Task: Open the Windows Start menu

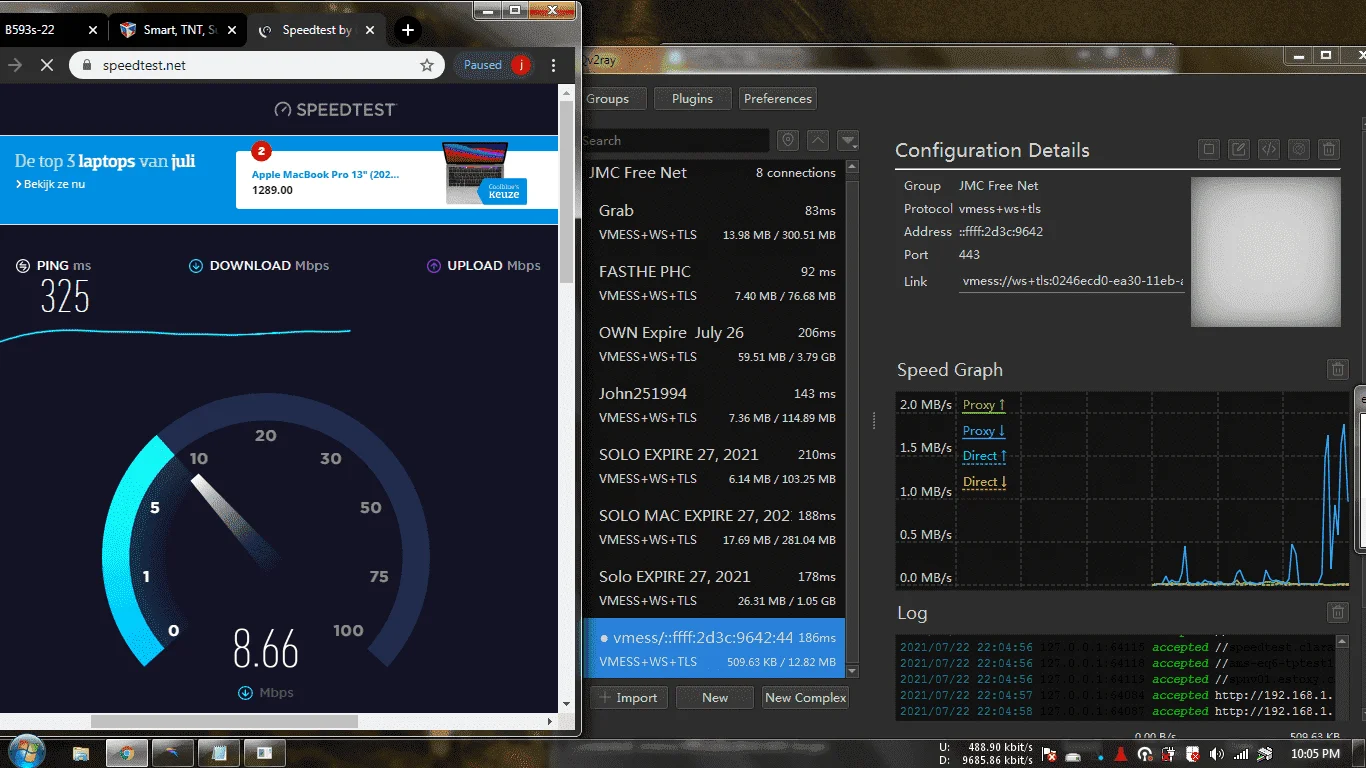Action: (25, 752)
